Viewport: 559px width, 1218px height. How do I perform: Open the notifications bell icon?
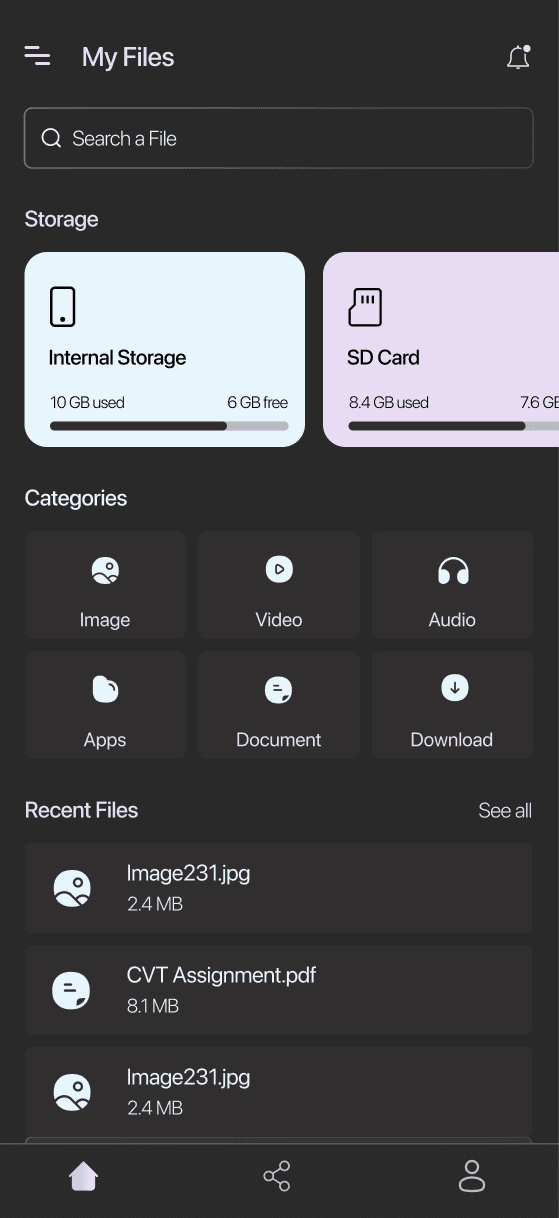click(x=518, y=57)
